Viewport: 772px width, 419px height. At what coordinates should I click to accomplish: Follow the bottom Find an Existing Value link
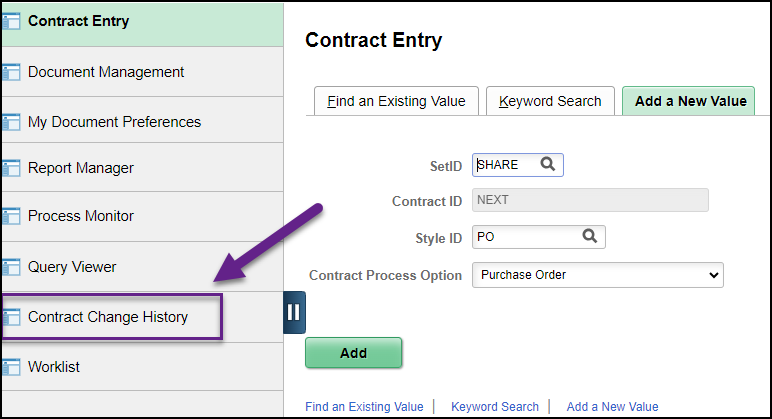(x=364, y=407)
